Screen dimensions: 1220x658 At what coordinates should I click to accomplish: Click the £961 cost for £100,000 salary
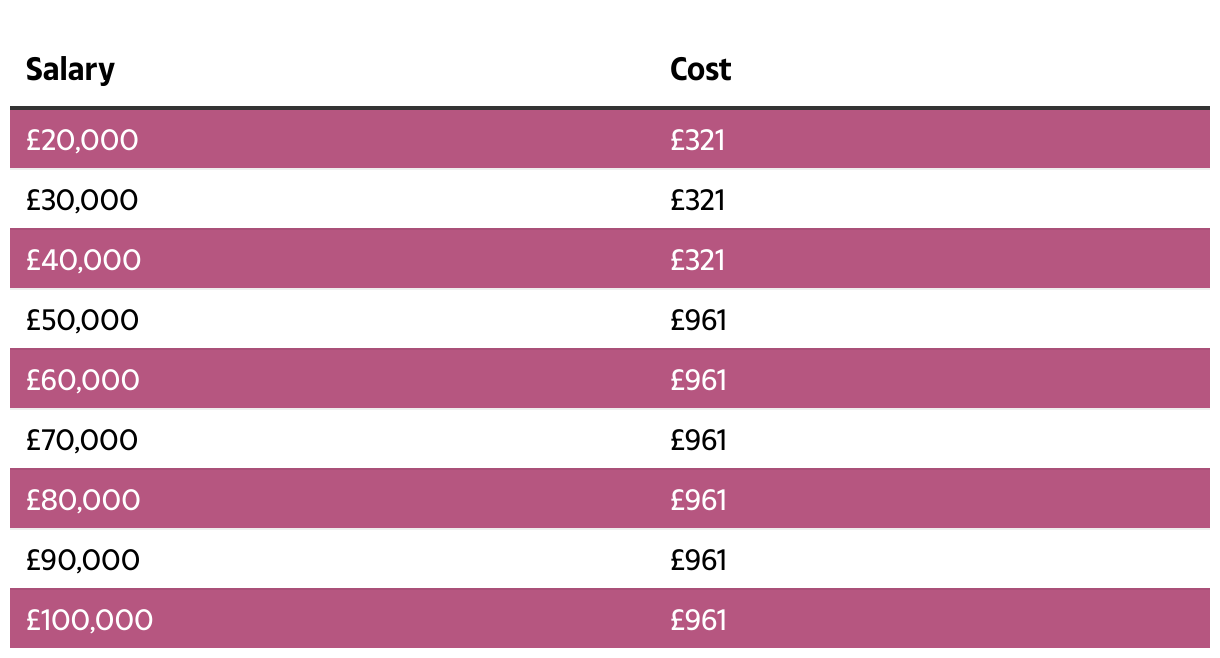(698, 620)
